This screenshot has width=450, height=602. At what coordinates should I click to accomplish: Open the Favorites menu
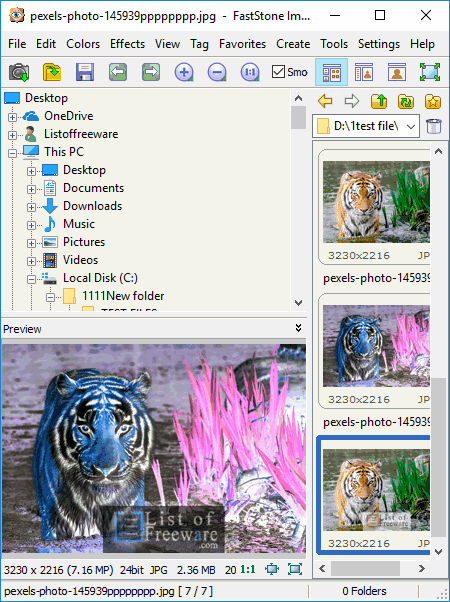[242, 44]
